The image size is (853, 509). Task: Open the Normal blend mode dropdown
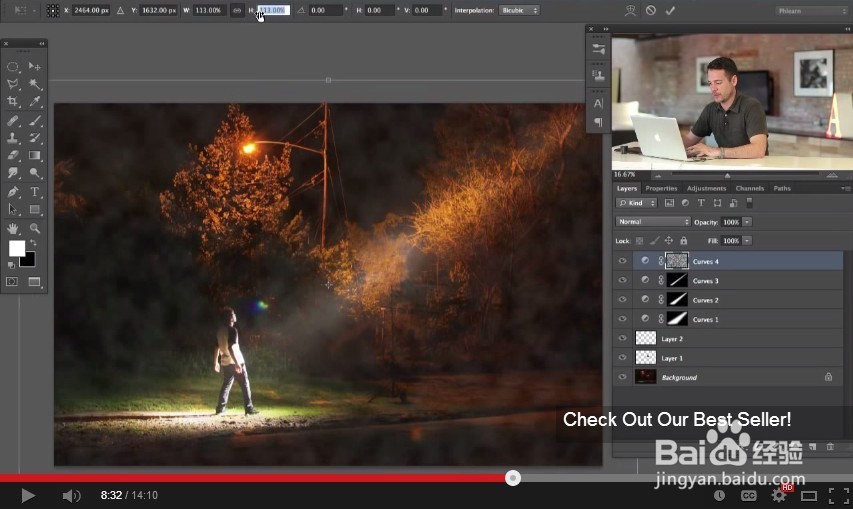tap(653, 222)
